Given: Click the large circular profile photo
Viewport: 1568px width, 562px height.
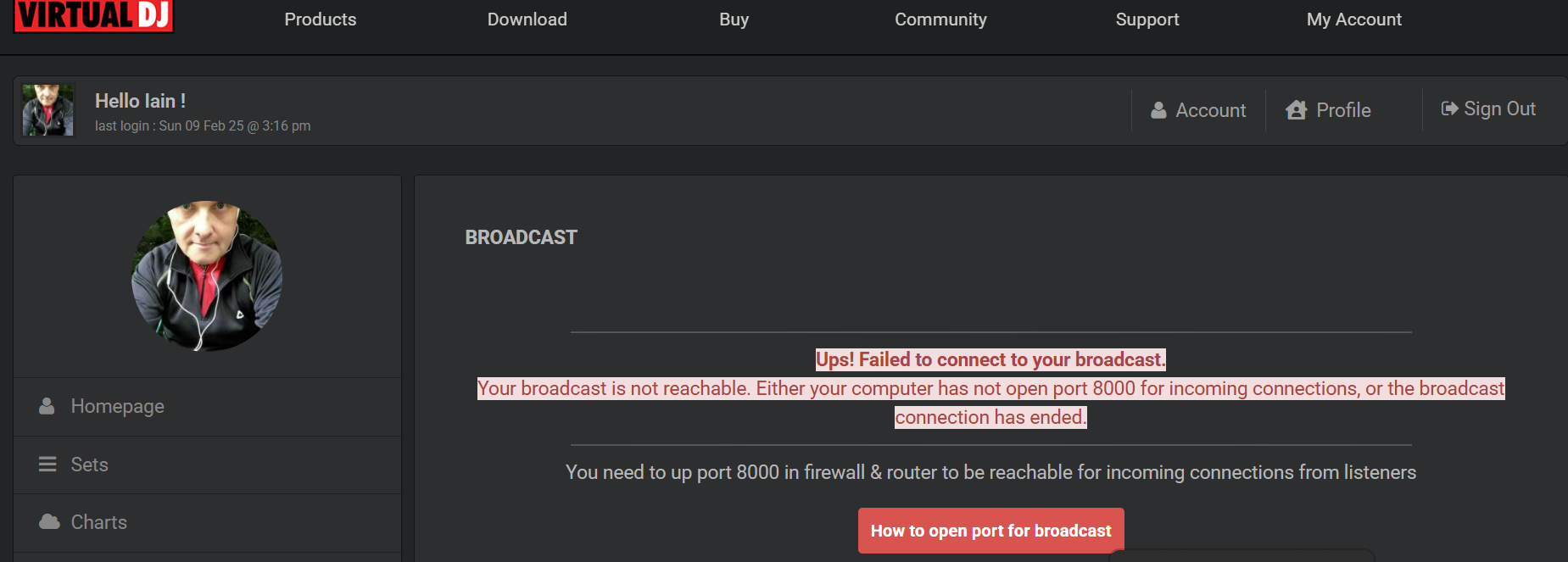Looking at the screenshot, I should 207,275.
